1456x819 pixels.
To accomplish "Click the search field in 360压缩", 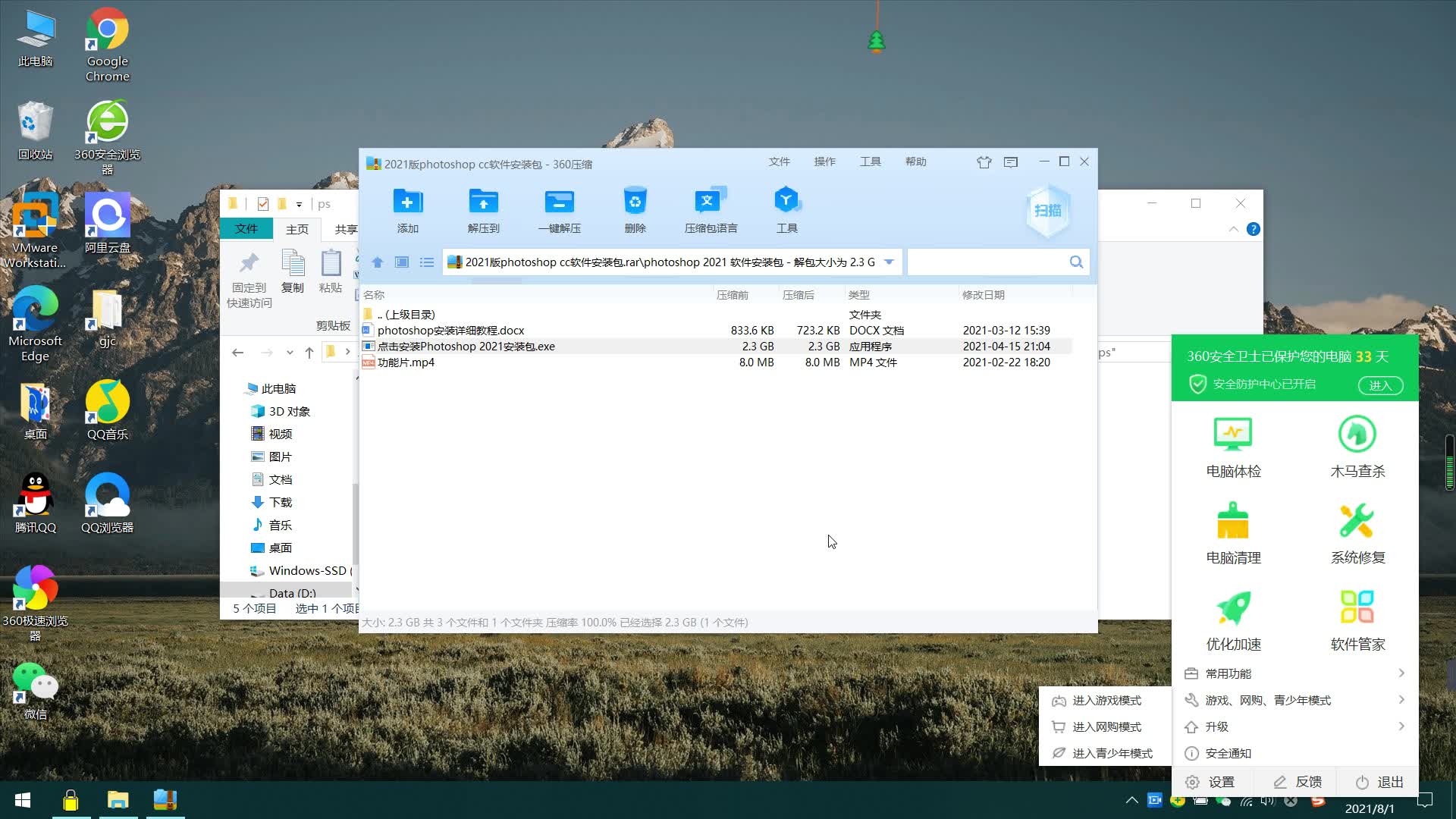I will (x=987, y=262).
